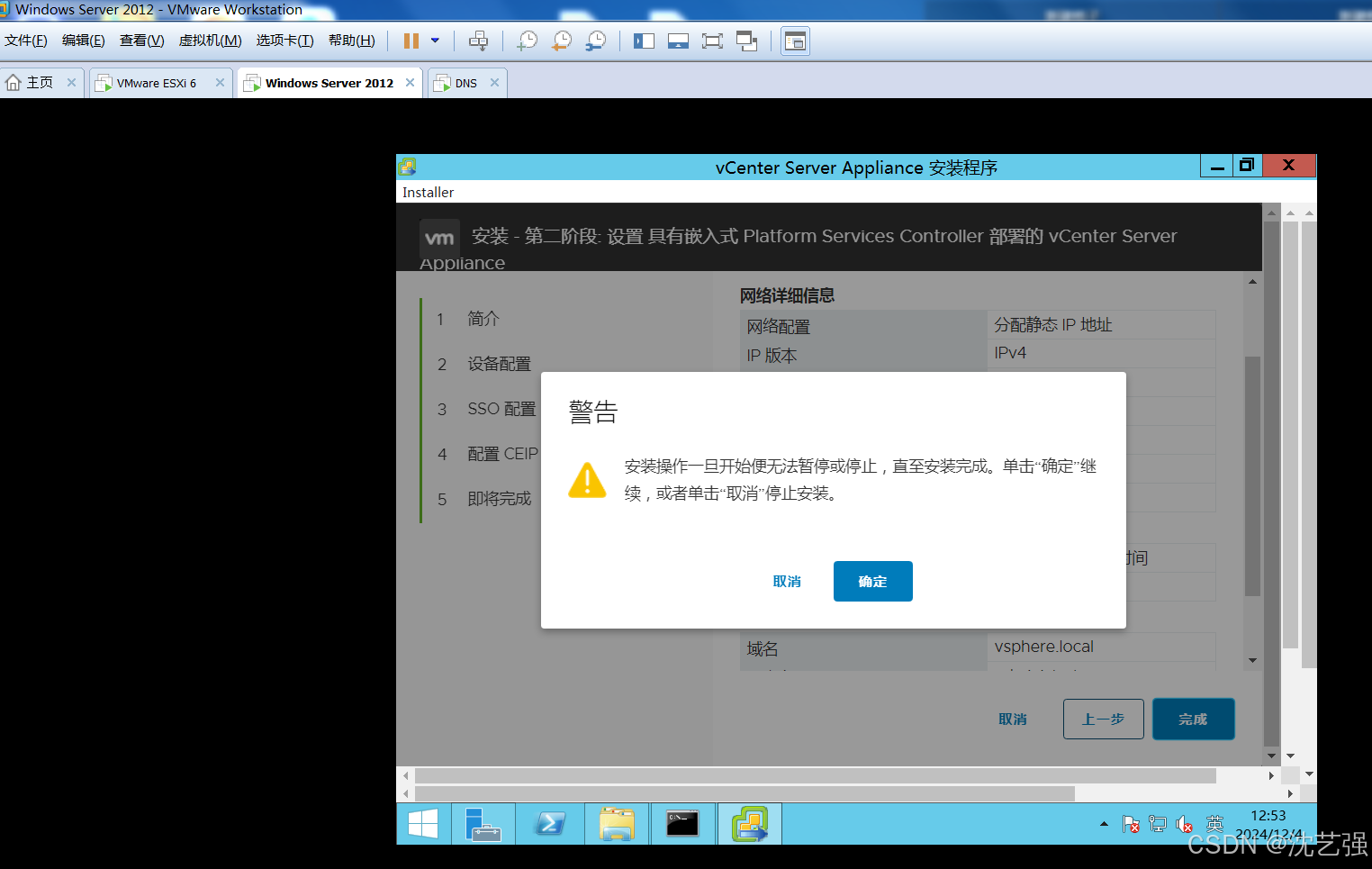Open the 虚拟机(M) menu
The width and height of the screenshot is (1372, 869).
211,41
